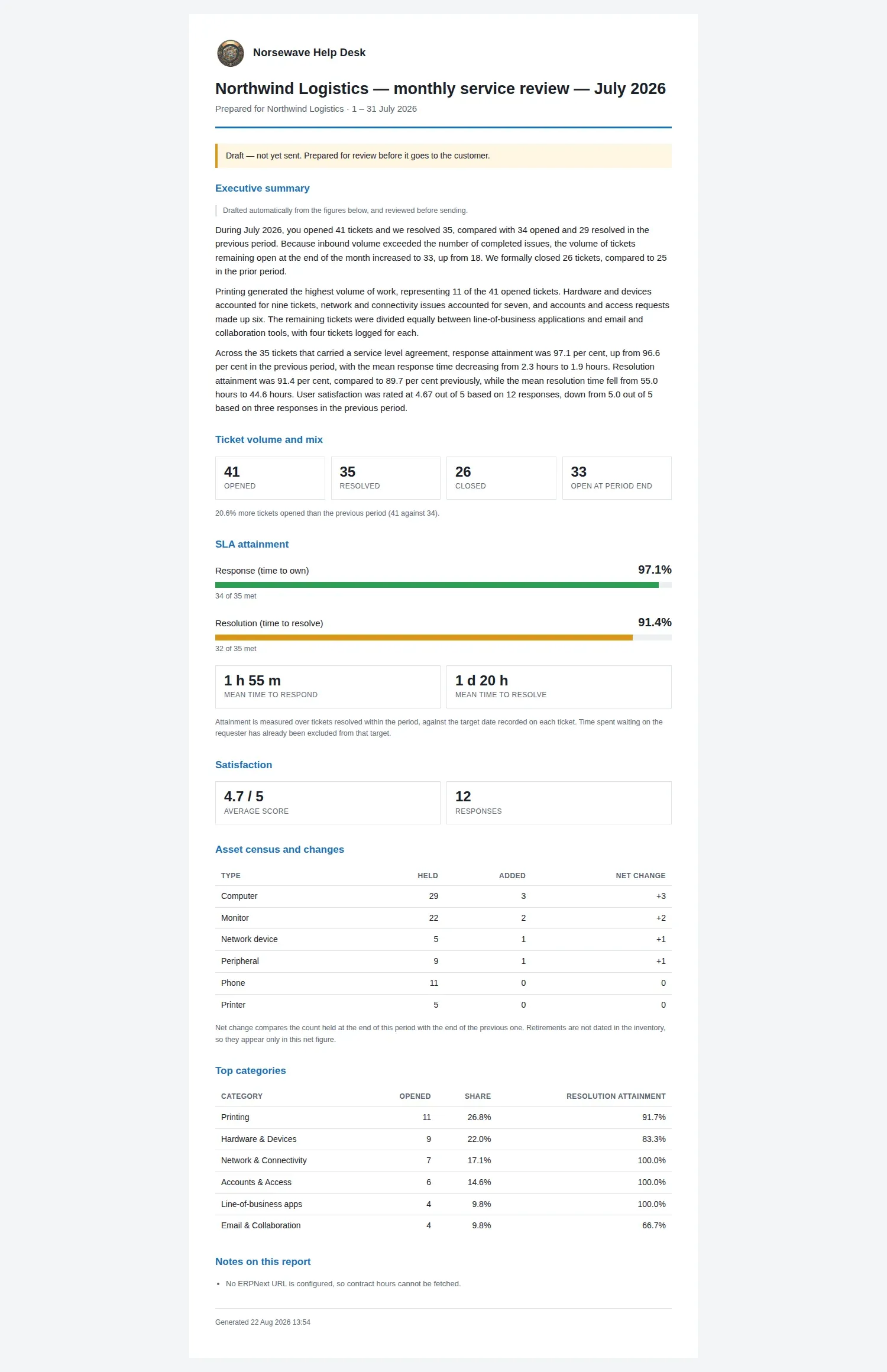
Task: Select the "Norsewave Help Desk" name text
Action: (x=309, y=53)
